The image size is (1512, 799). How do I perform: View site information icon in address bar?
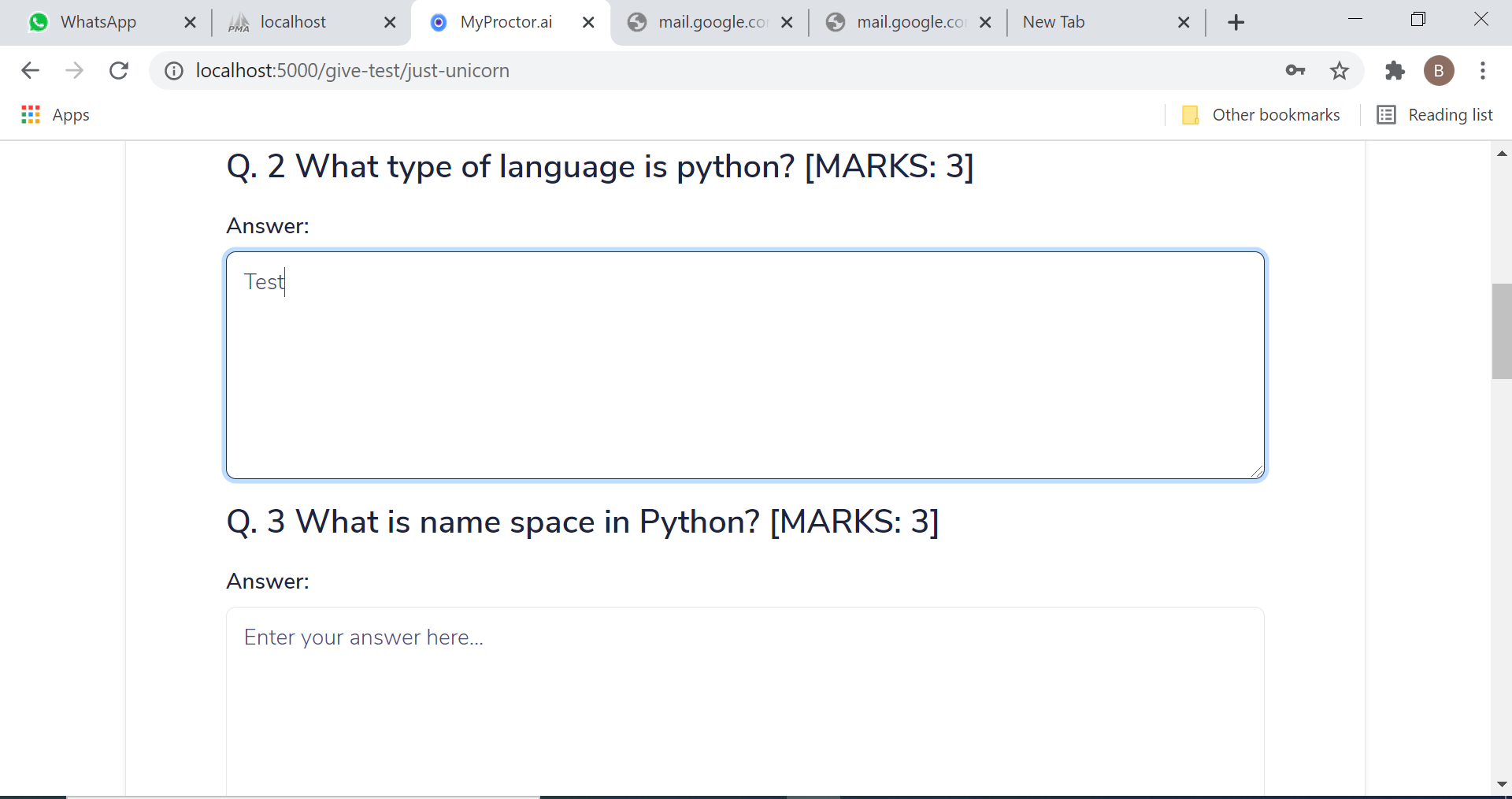tap(174, 71)
